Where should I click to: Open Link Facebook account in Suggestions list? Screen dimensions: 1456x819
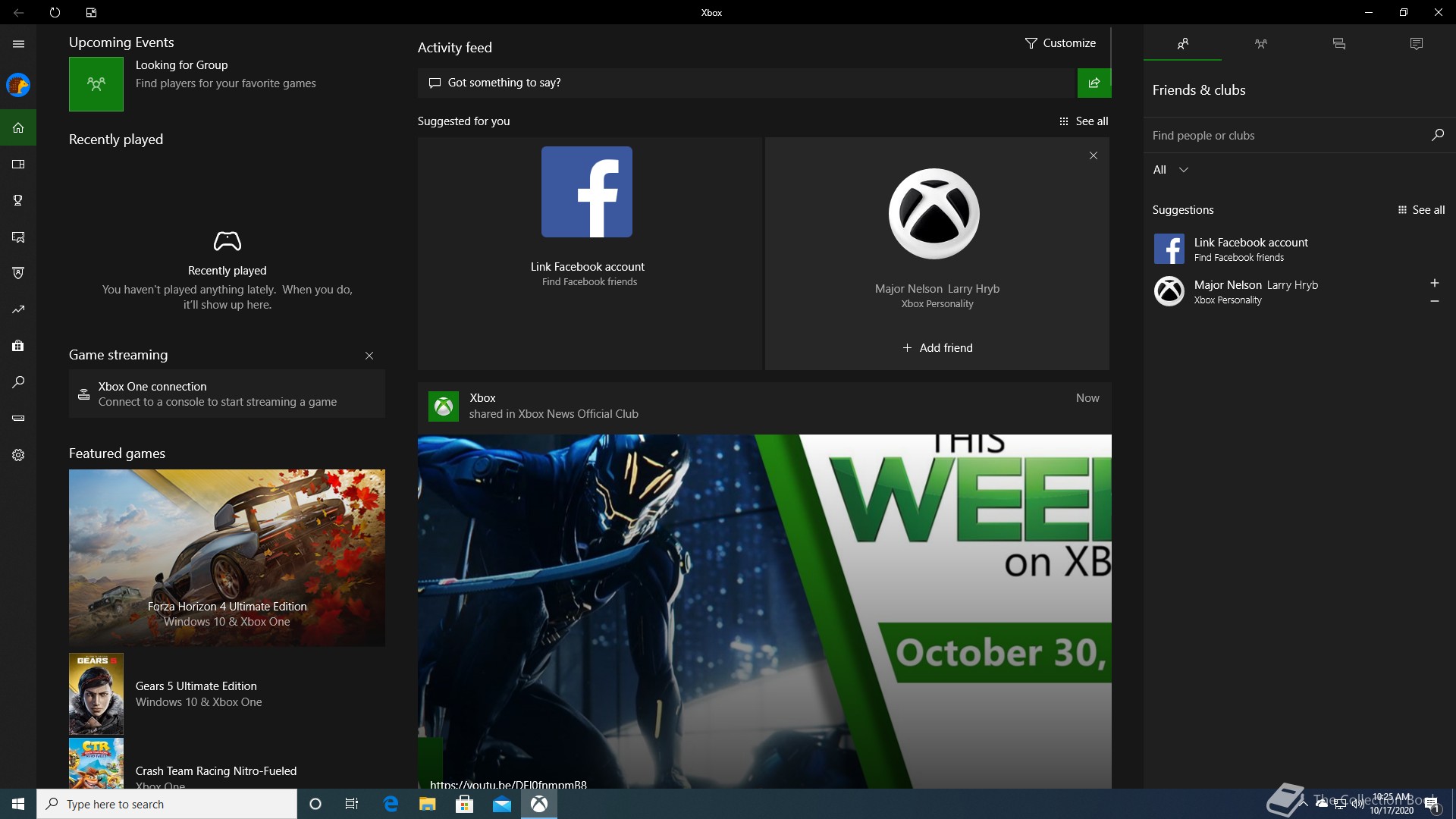pos(1300,249)
